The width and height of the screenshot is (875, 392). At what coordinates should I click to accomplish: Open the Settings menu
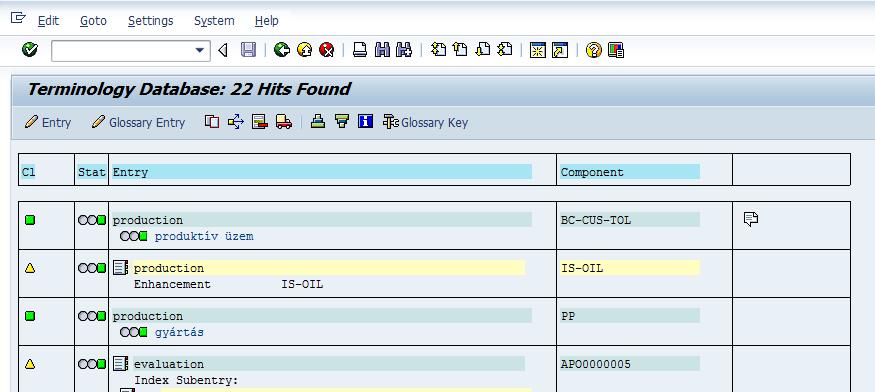click(151, 21)
